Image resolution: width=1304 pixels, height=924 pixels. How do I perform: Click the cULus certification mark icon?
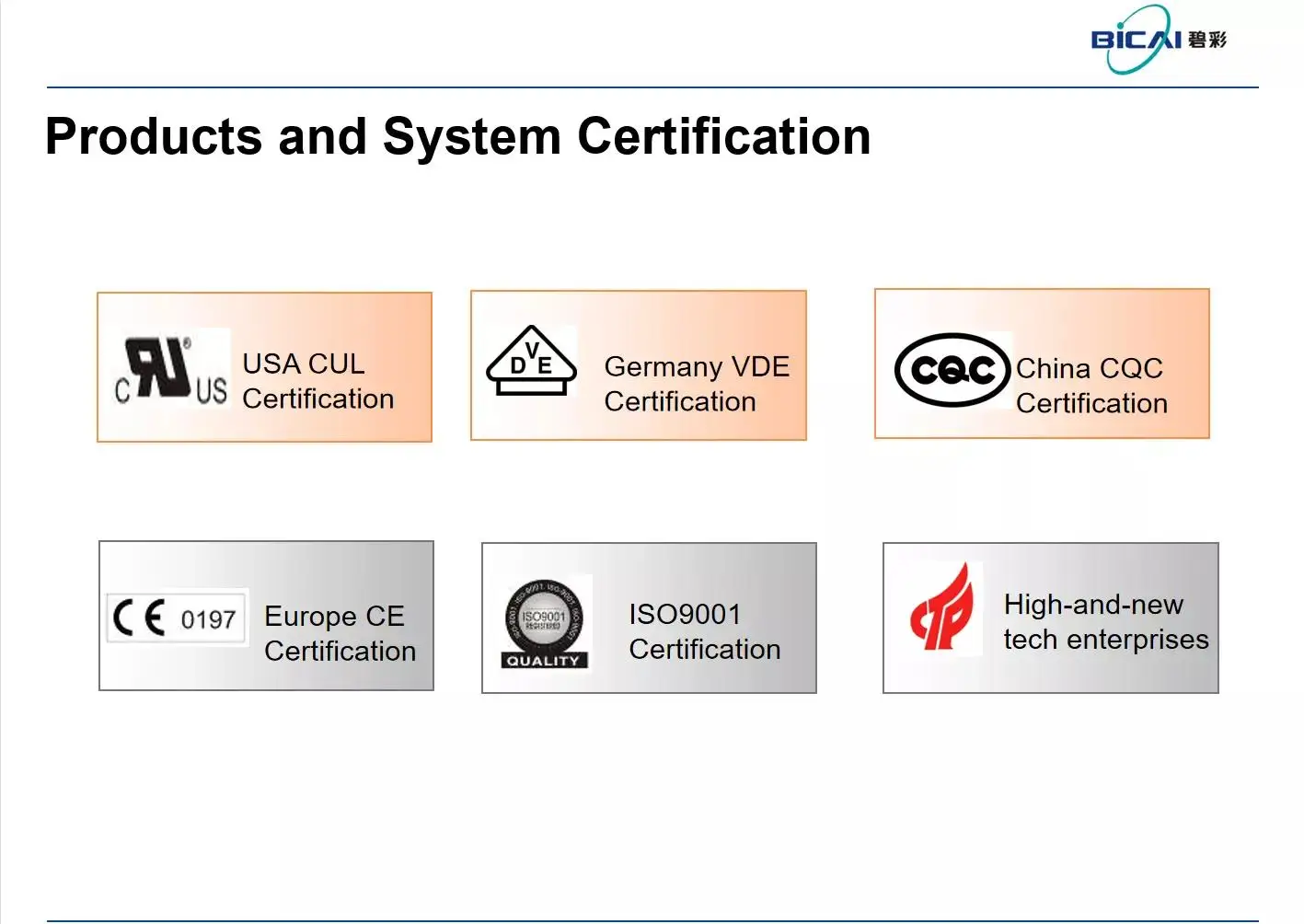point(171,370)
